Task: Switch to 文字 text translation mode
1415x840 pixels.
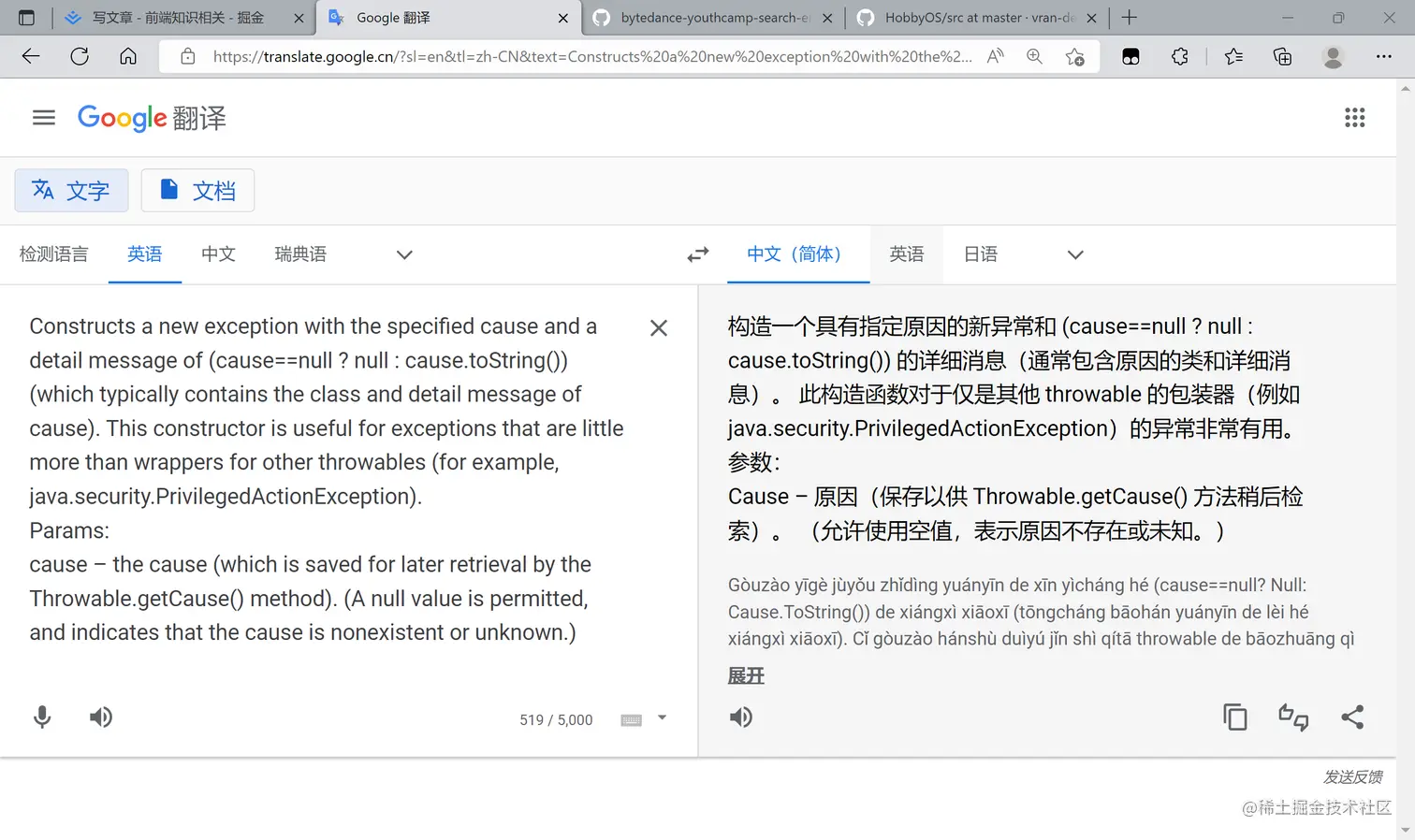Action: coord(71,191)
